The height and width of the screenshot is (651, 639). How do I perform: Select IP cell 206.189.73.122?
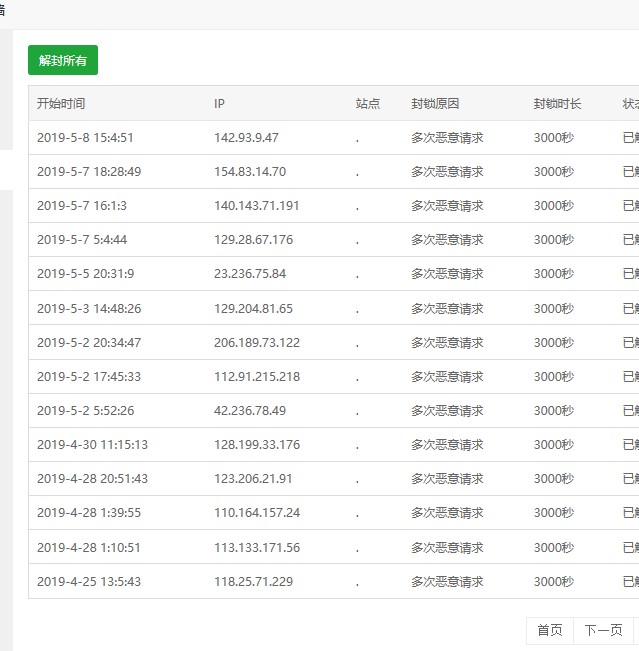(257, 343)
